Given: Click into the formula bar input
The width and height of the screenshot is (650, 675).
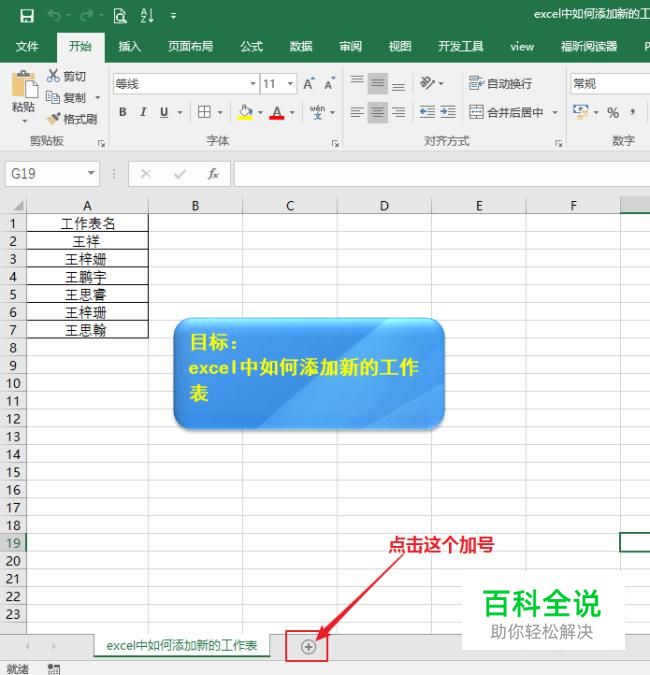Looking at the screenshot, I should pyautogui.click(x=442, y=174).
